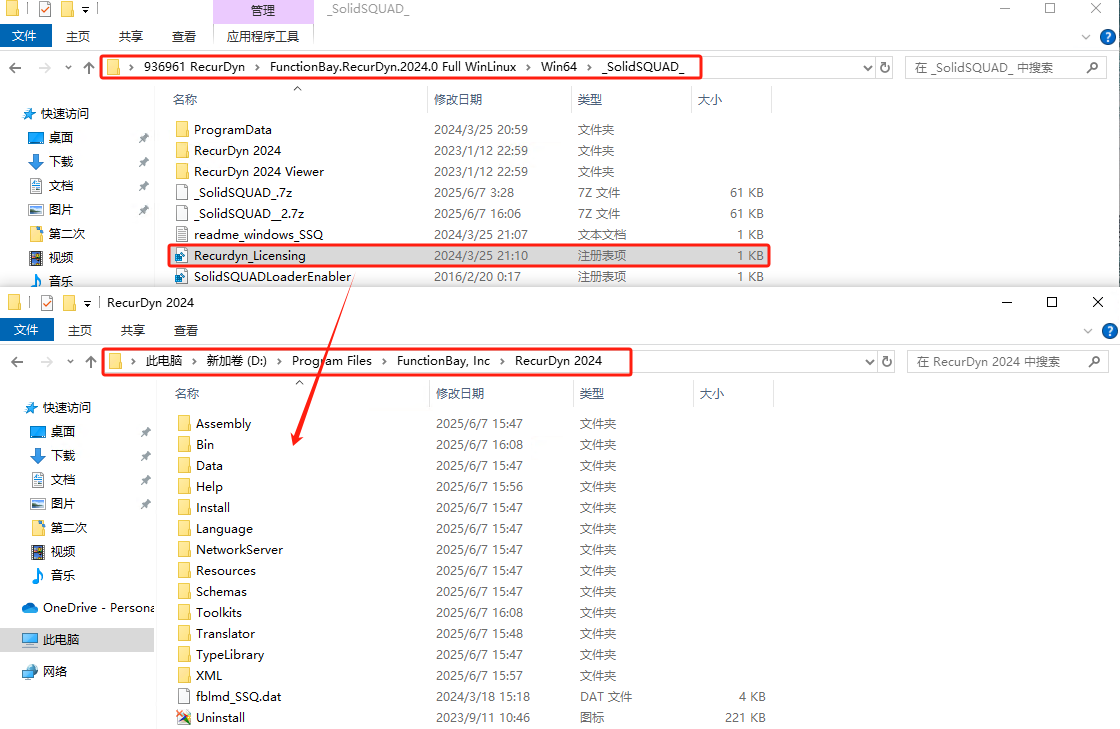The width and height of the screenshot is (1120, 729).
Task: Collapse the ribbon in RecurDyn 2024 window
Action: [1088, 331]
